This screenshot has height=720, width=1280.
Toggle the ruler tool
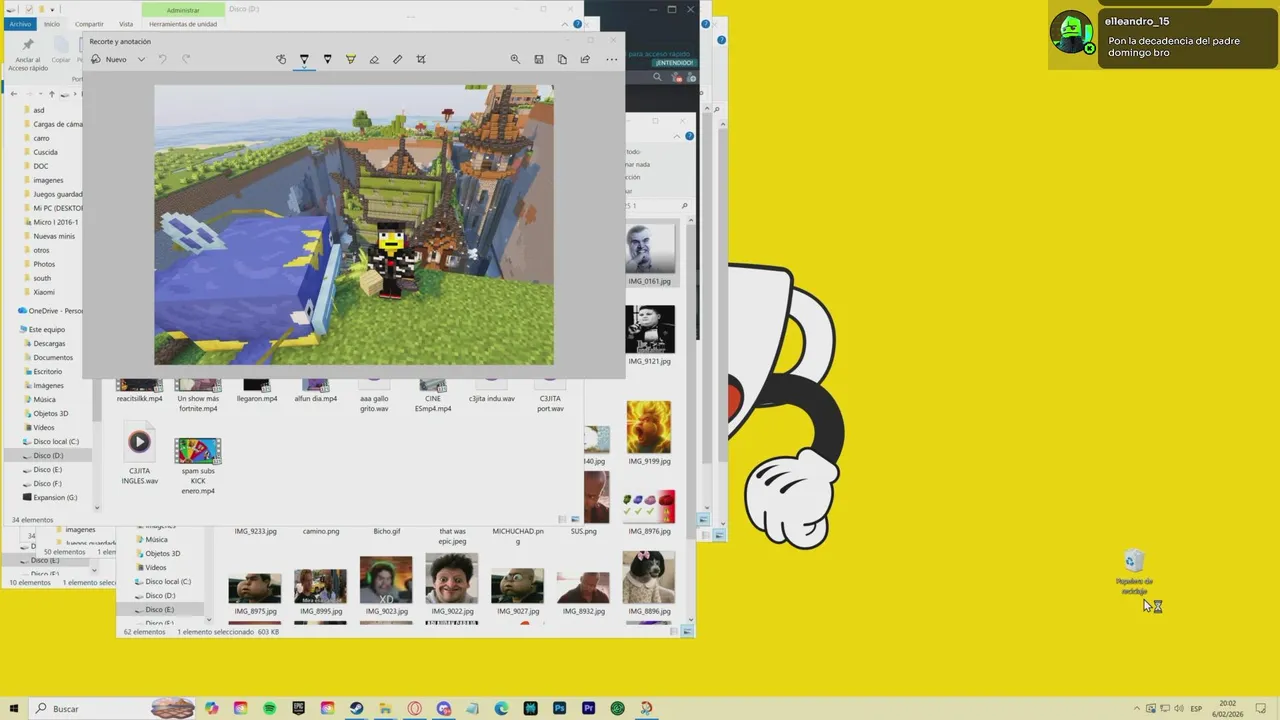tap(397, 59)
